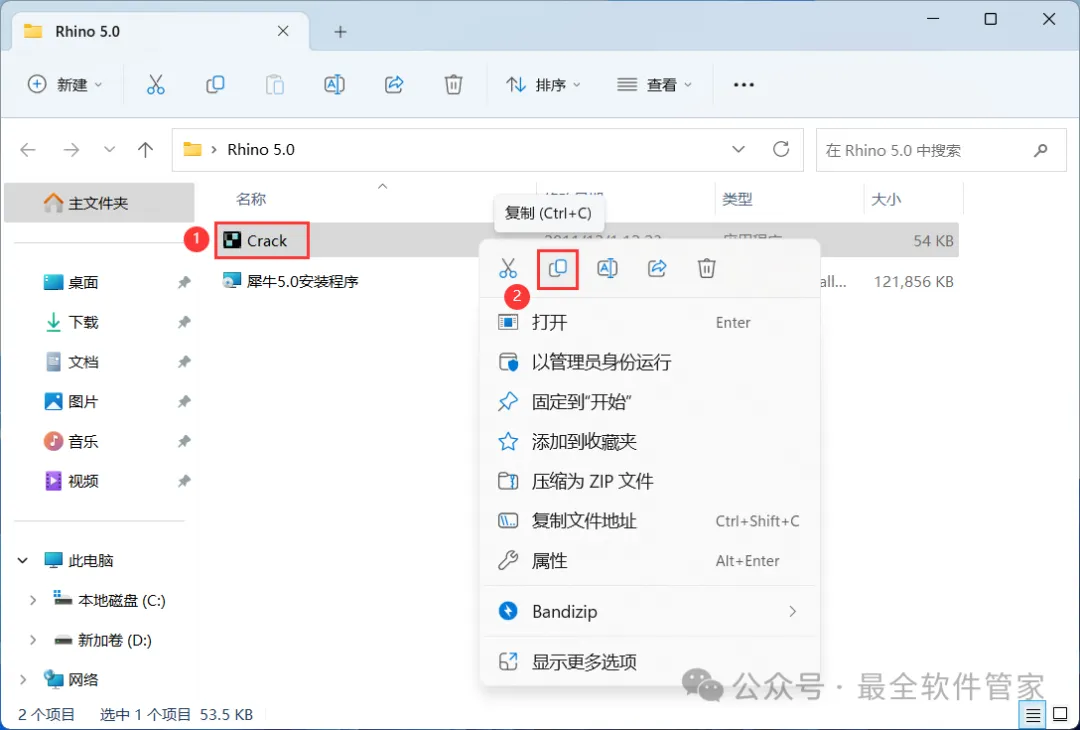Unpin 图片 with its pin icon
The width and height of the screenshot is (1080, 730).
[184, 402]
